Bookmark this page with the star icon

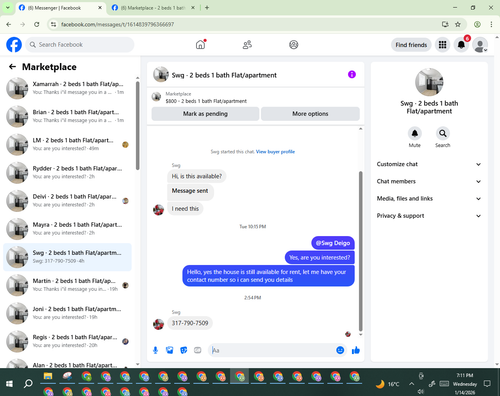458,24
